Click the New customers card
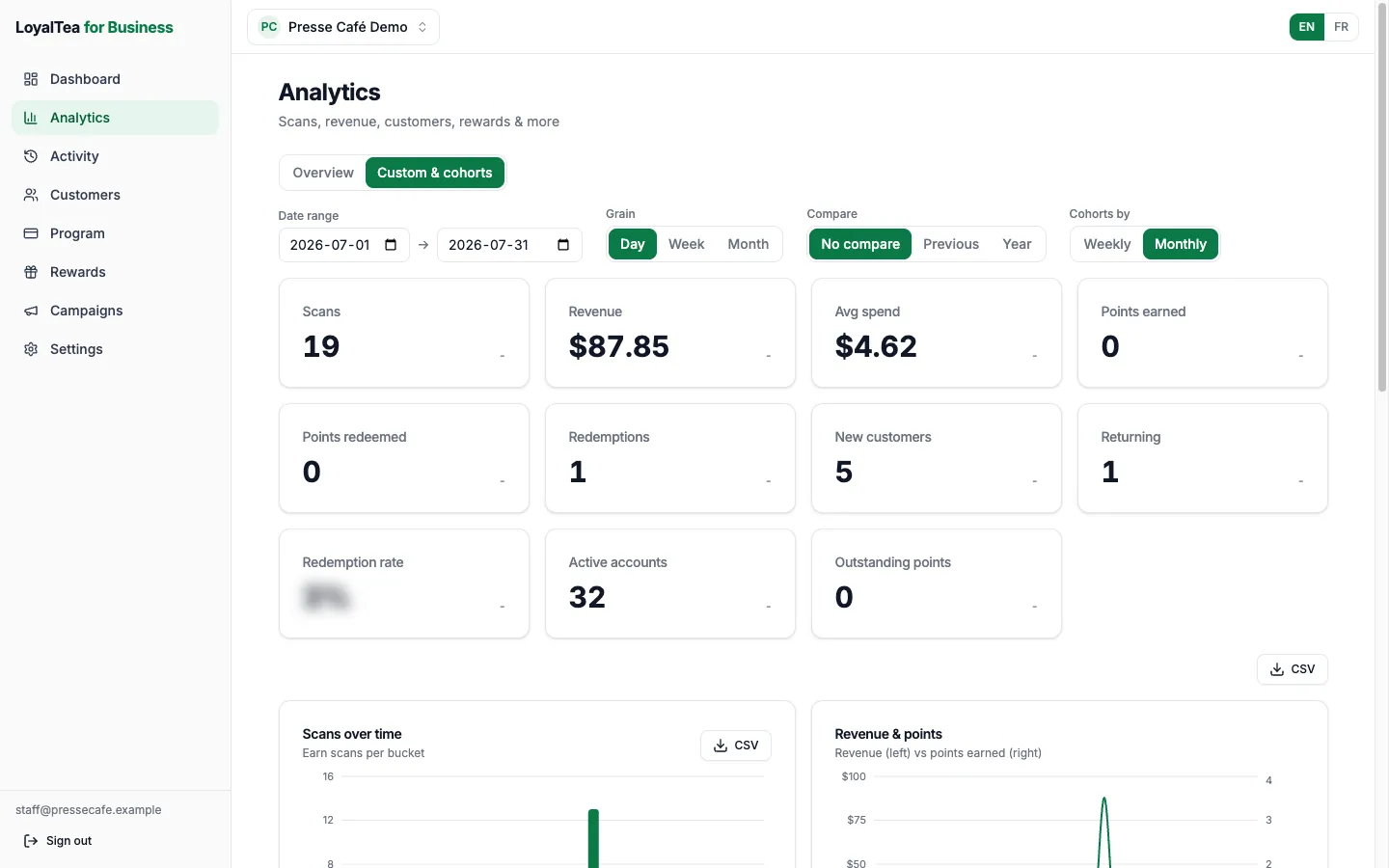Image resolution: width=1389 pixels, height=868 pixels. 937,458
